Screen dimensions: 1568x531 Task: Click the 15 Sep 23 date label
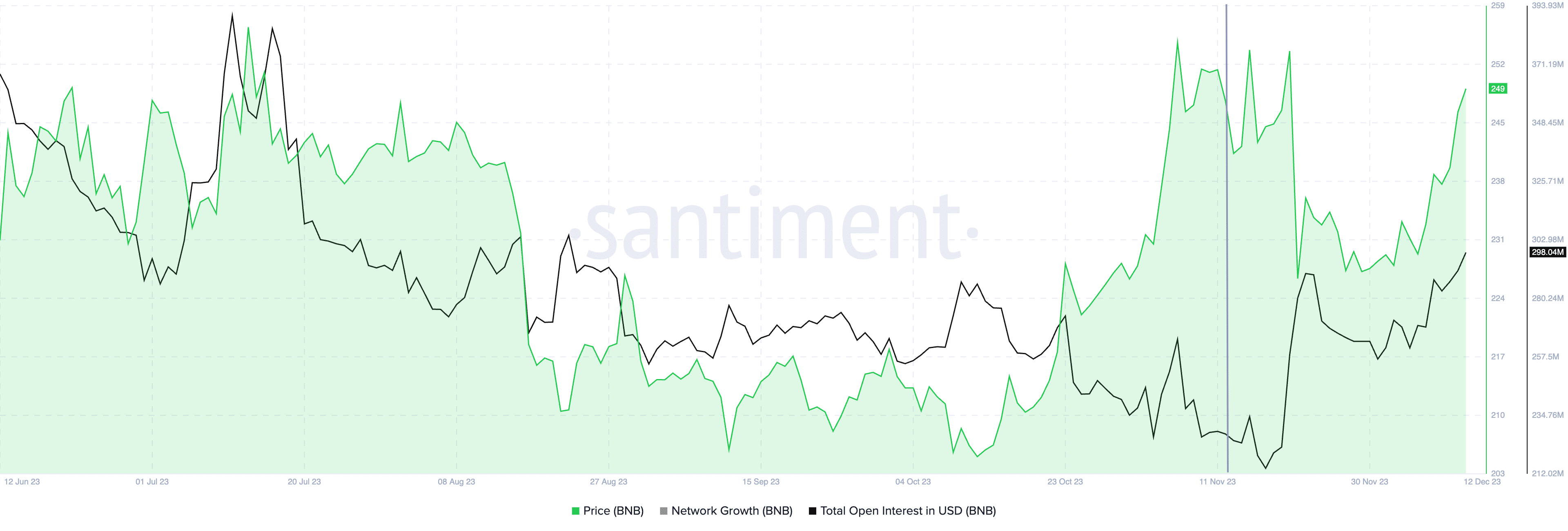coord(761,482)
